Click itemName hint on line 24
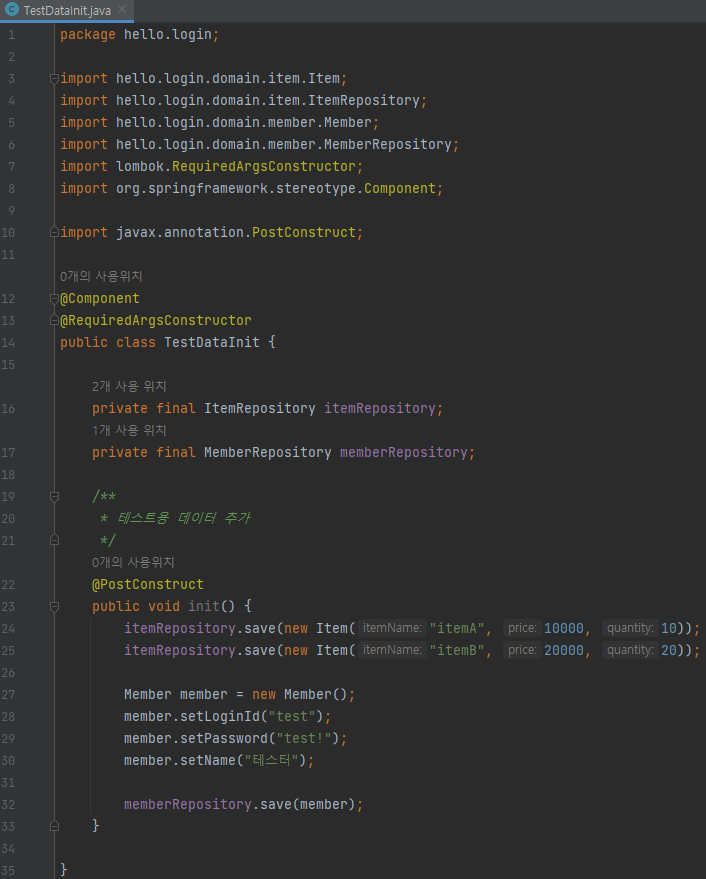 click(392, 628)
